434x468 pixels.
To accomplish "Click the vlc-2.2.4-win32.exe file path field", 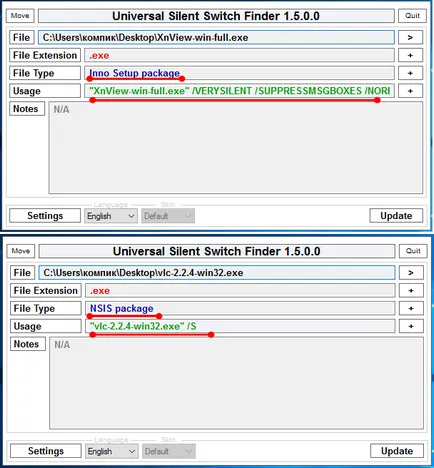I will click(x=217, y=273).
